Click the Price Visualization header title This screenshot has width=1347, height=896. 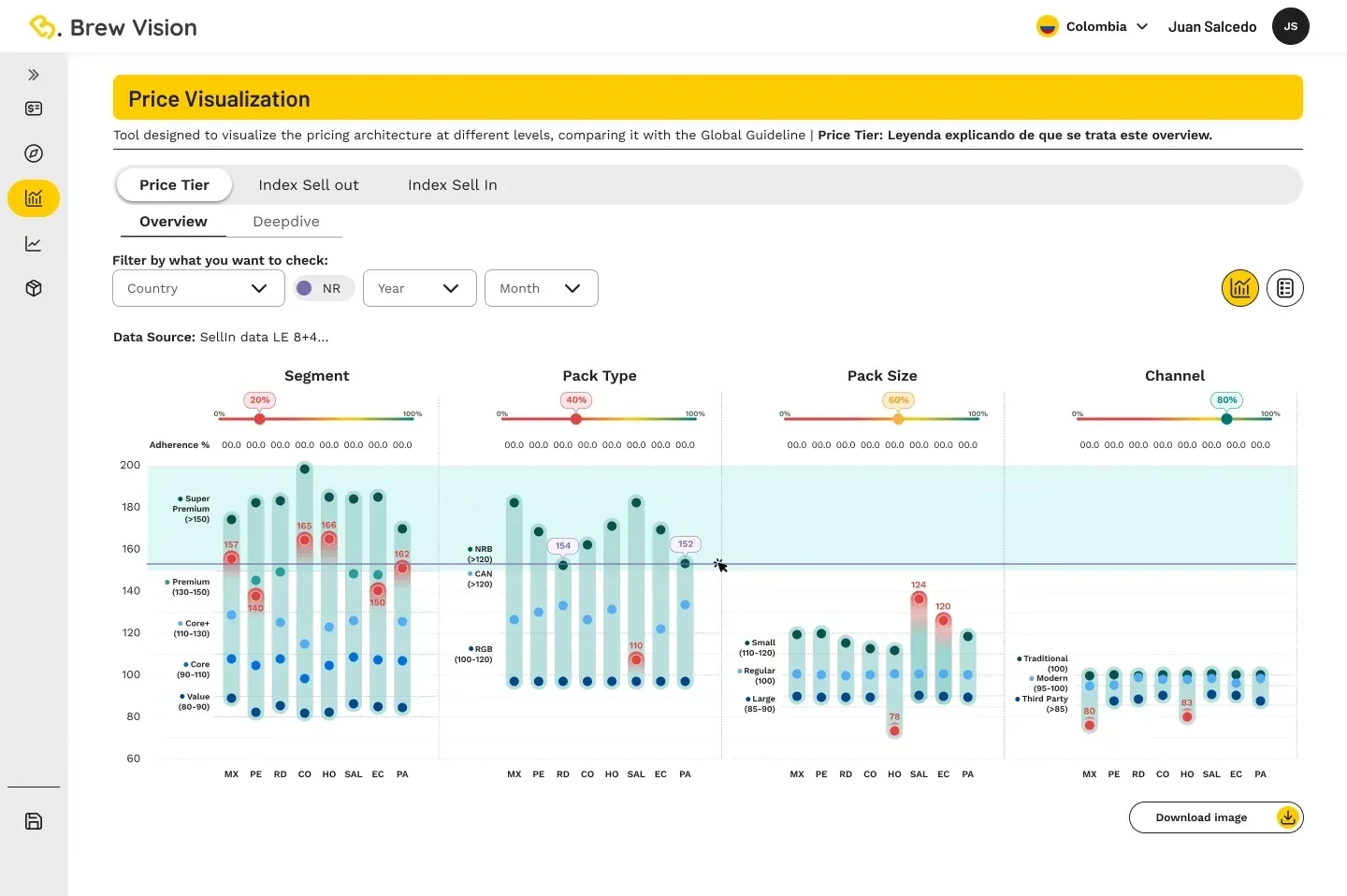click(219, 99)
